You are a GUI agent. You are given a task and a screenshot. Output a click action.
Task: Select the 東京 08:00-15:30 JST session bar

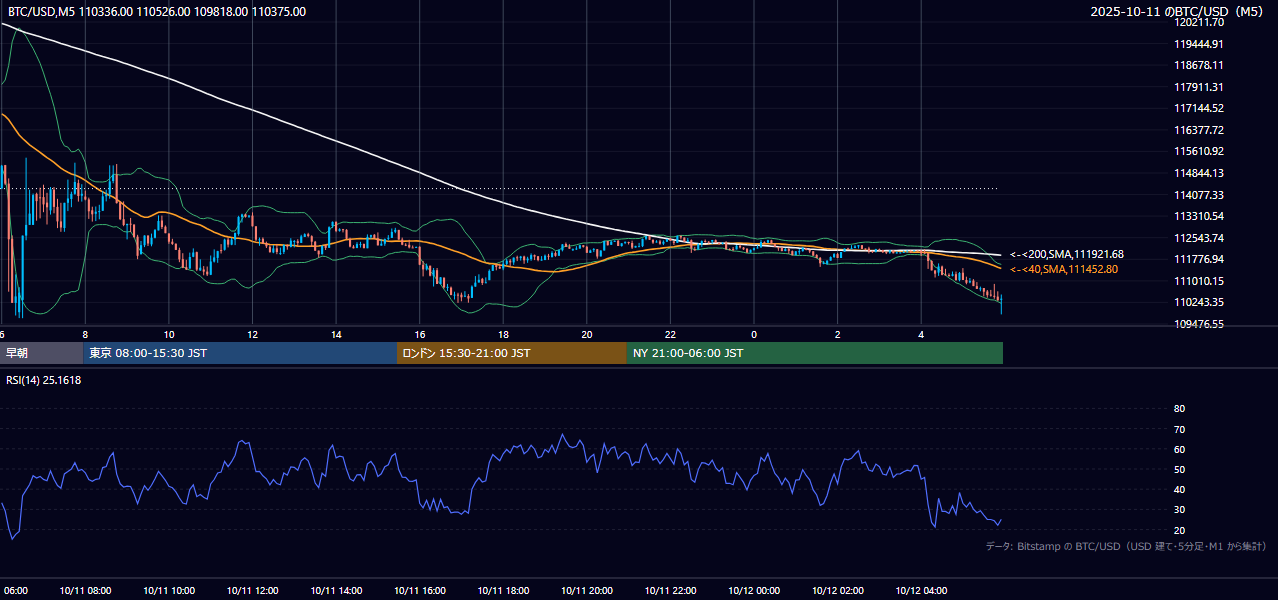240,353
